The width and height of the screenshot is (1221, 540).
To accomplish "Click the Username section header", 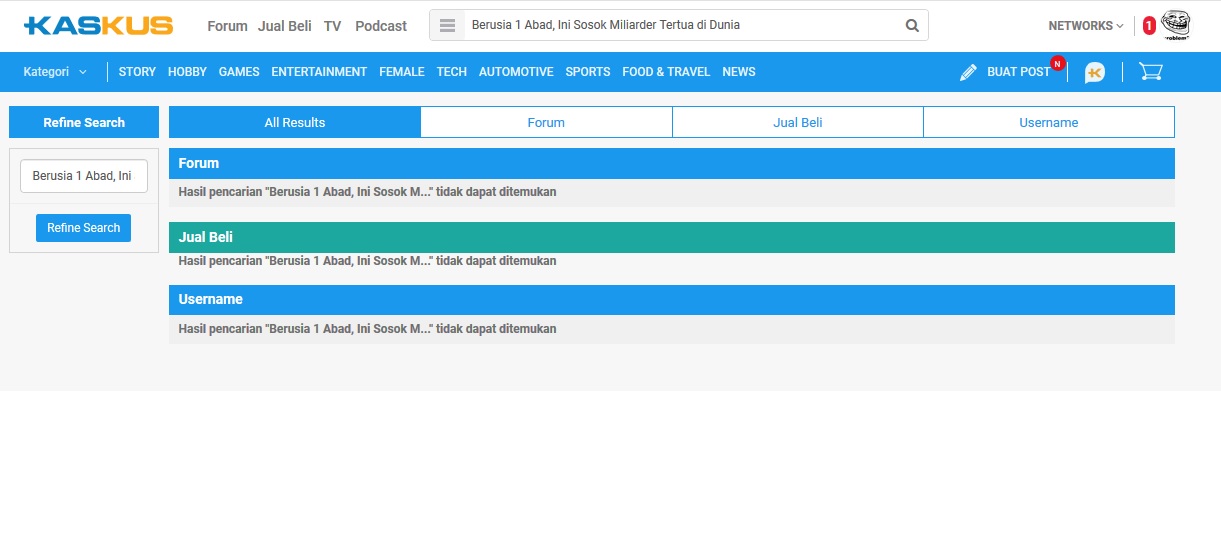I will tap(672, 300).
